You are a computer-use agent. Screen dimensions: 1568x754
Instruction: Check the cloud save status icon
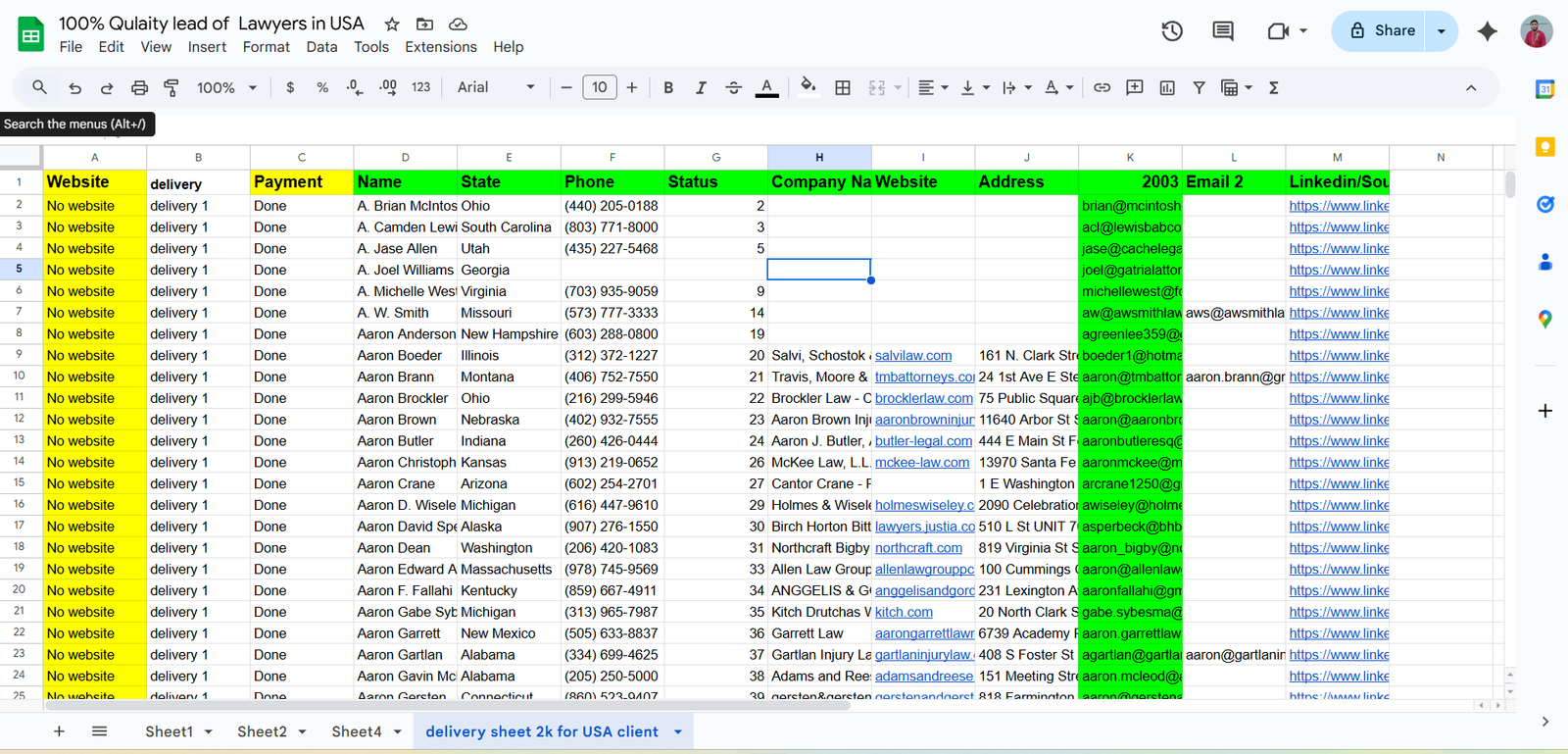458,24
